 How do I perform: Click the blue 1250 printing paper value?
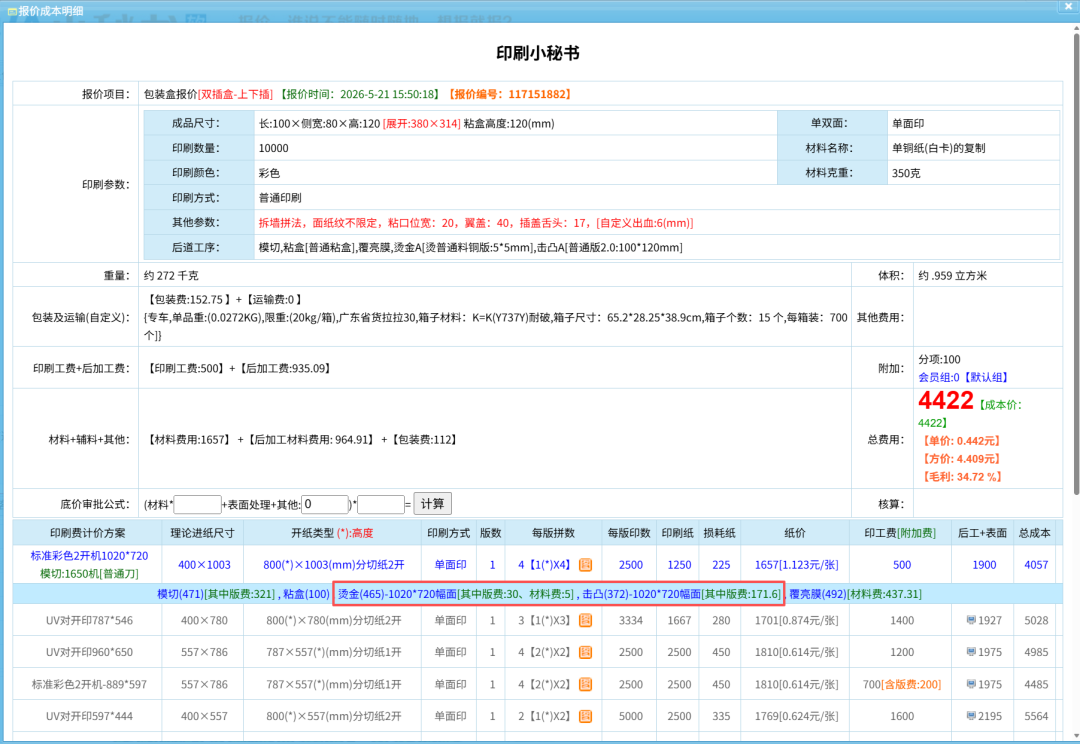point(679,565)
